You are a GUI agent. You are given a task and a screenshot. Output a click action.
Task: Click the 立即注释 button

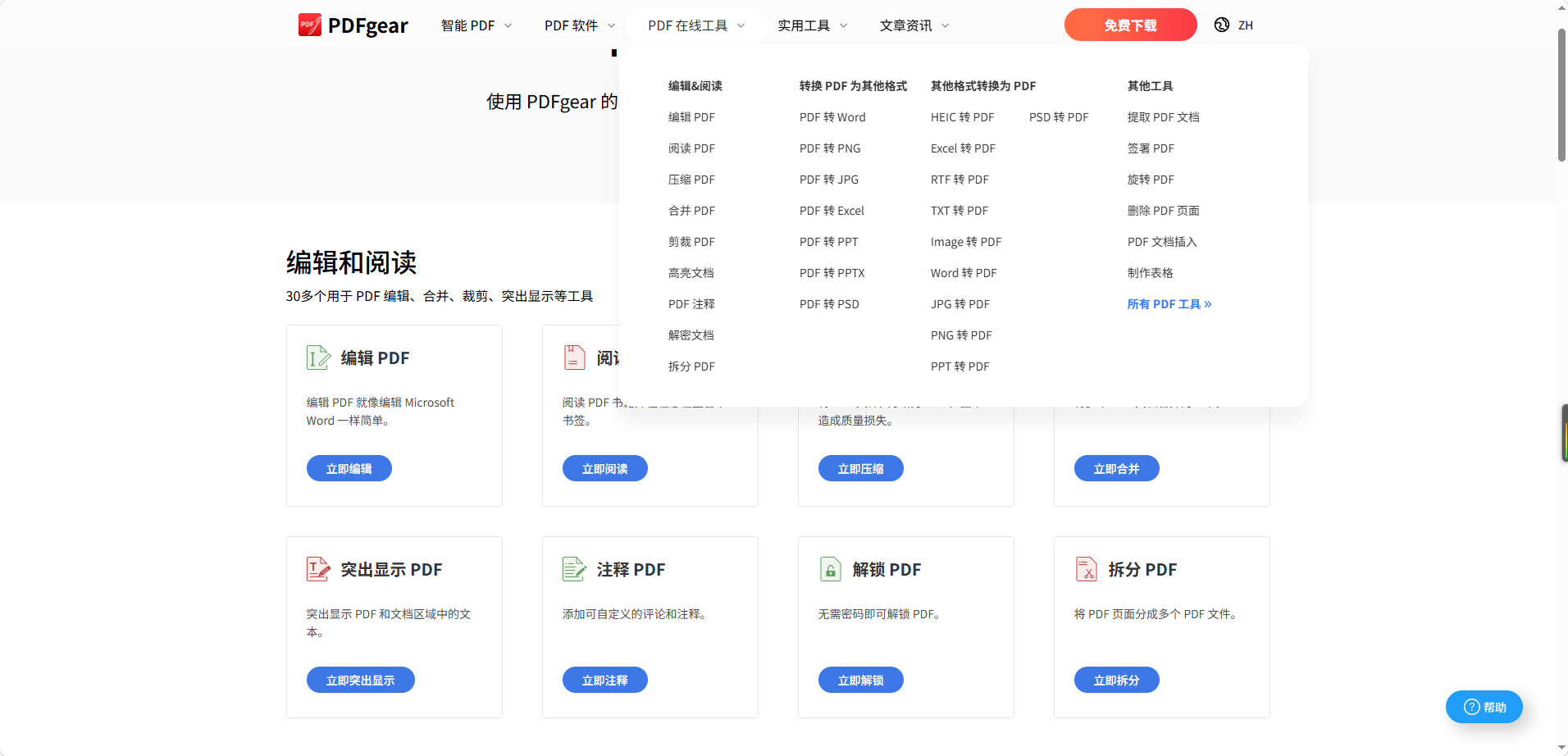[604, 680]
